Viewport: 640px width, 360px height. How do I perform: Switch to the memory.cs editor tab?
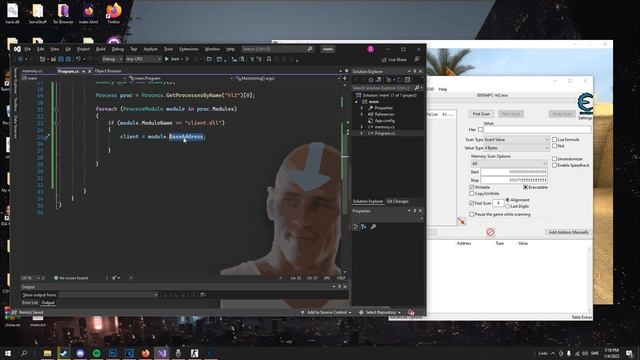tap(32, 71)
